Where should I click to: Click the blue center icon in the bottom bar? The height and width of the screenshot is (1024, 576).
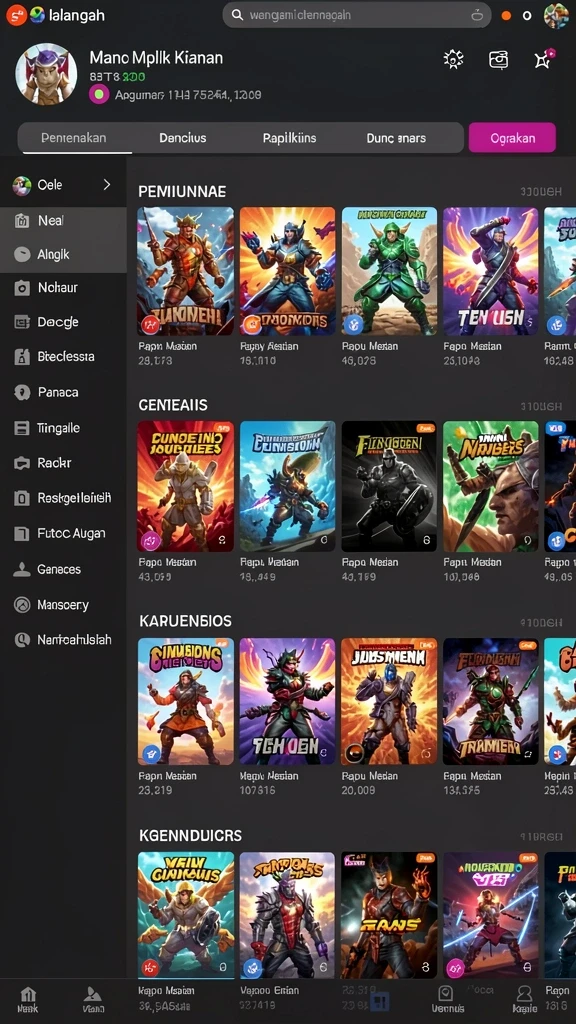pyautogui.click(x=380, y=1000)
